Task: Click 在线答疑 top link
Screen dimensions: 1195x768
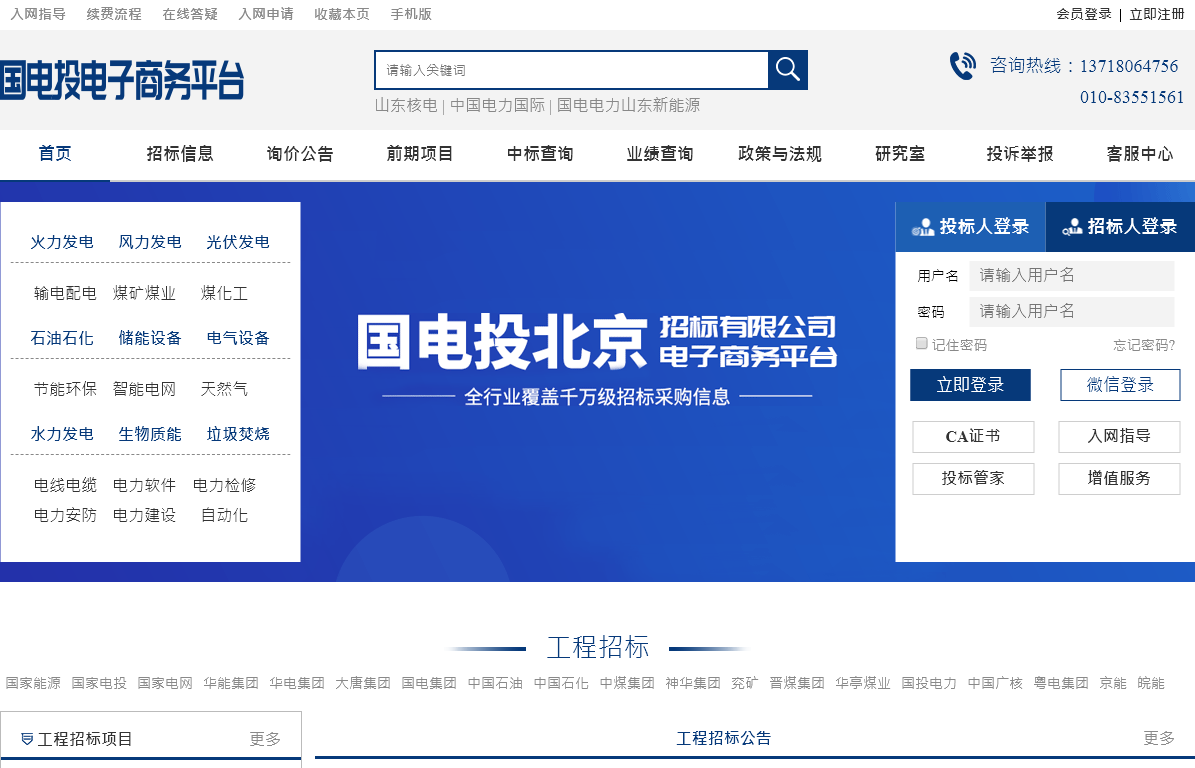Action: click(190, 14)
